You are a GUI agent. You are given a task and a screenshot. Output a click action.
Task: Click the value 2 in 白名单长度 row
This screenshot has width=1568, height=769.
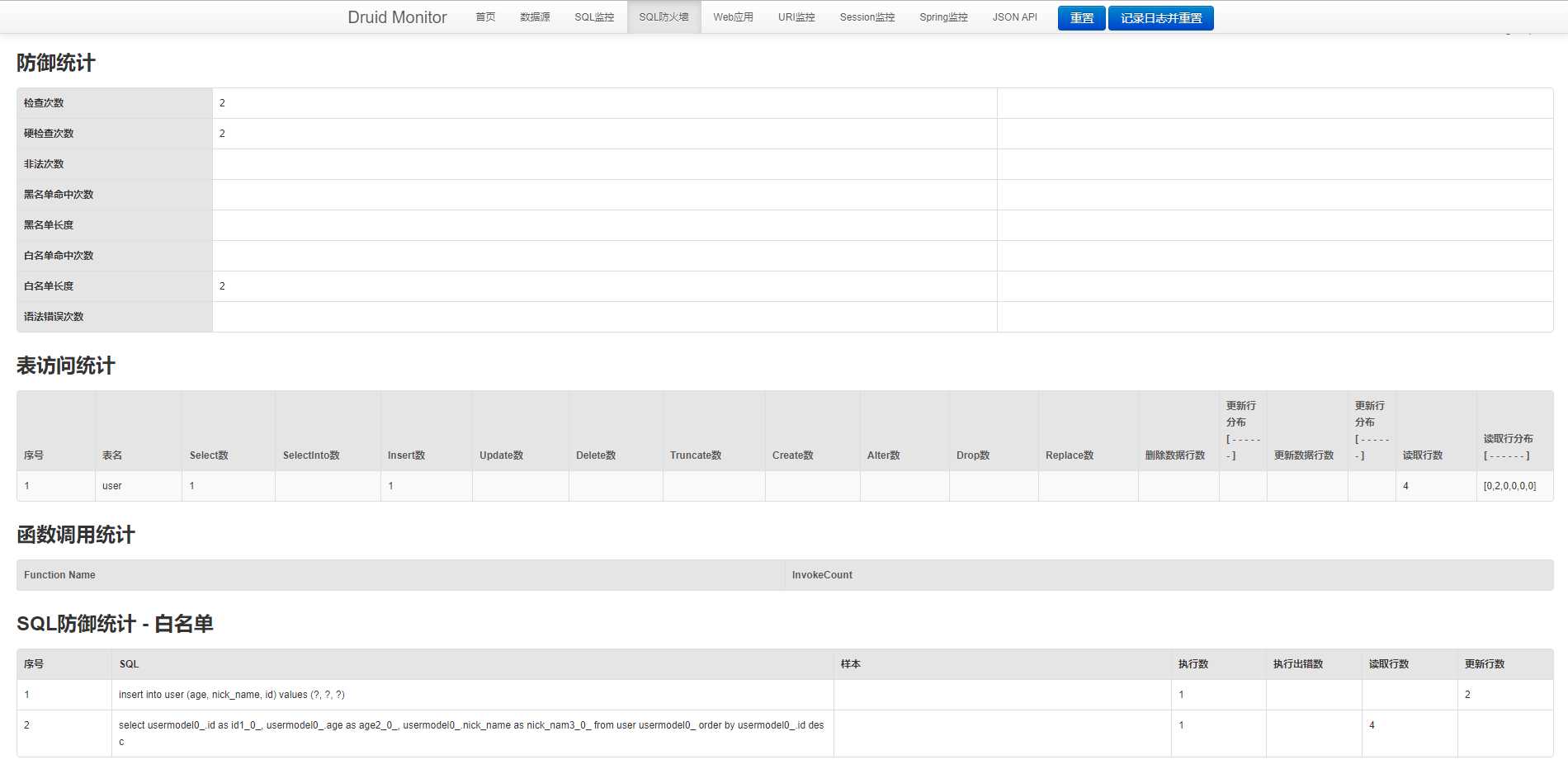point(222,286)
